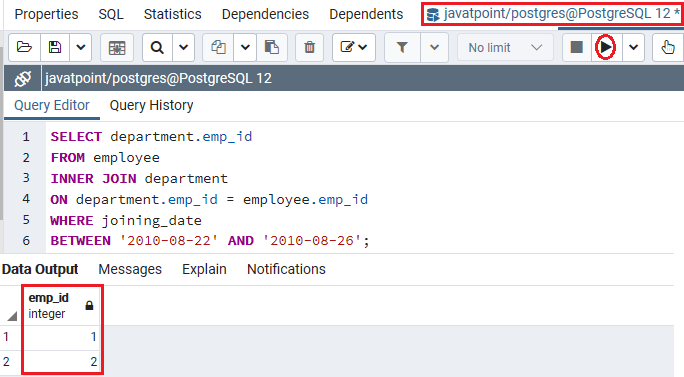This screenshot has height=377, width=684.
Task: Select result row number 2
Action: 6,362
